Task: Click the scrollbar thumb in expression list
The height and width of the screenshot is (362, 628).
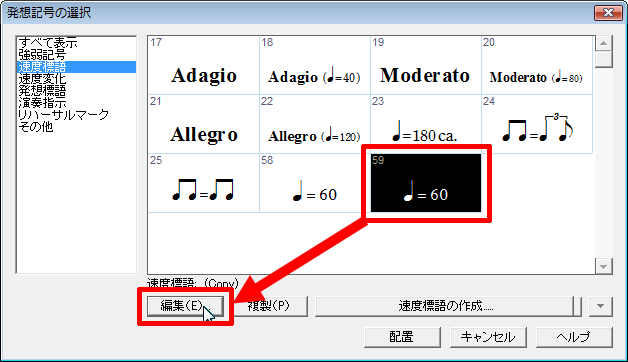Action: (x=604, y=59)
